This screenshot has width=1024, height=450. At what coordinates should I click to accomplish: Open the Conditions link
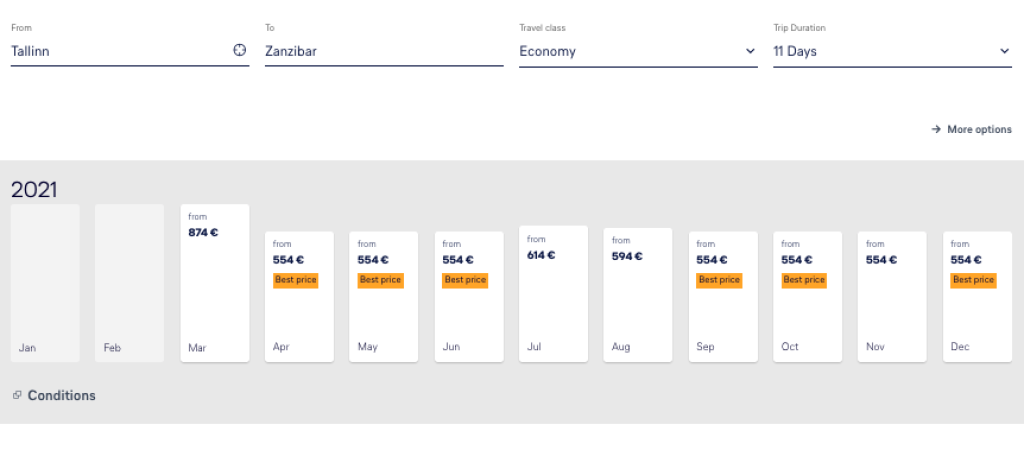[61, 395]
